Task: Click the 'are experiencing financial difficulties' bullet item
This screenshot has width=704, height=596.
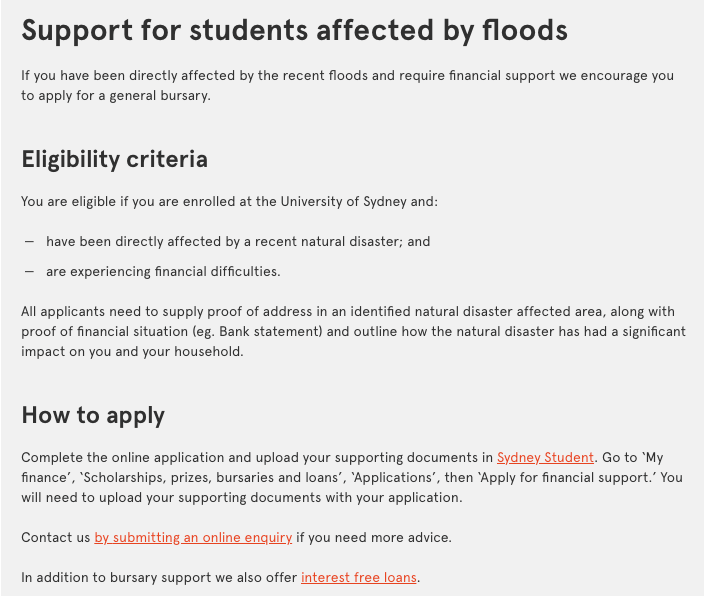Action: (x=163, y=272)
